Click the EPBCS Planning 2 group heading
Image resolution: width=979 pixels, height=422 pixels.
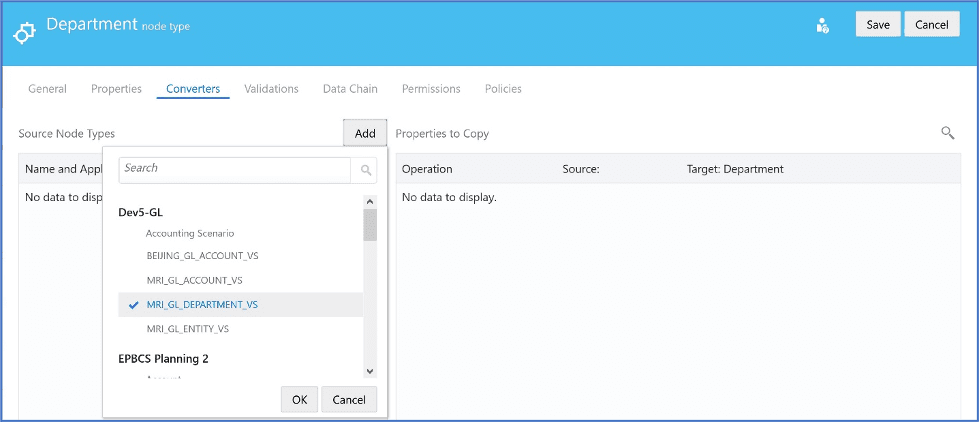163,358
